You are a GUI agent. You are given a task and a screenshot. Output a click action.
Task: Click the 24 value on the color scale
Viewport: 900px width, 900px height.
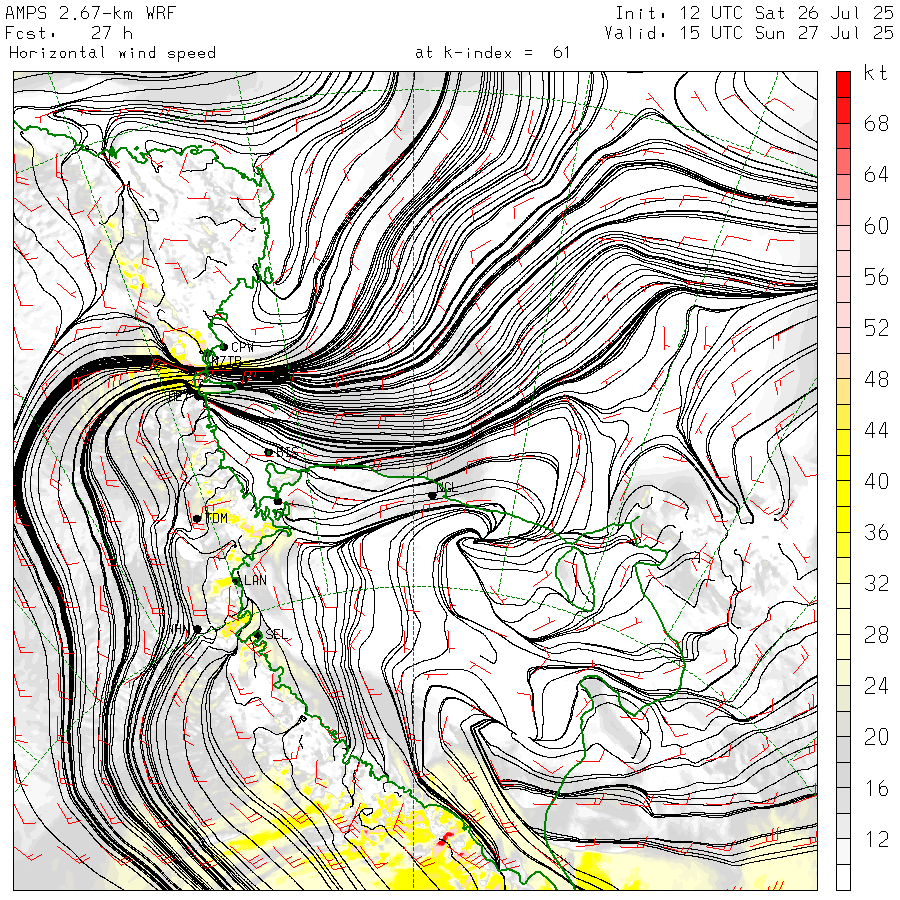pyautogui.click(x=876, y=686)
